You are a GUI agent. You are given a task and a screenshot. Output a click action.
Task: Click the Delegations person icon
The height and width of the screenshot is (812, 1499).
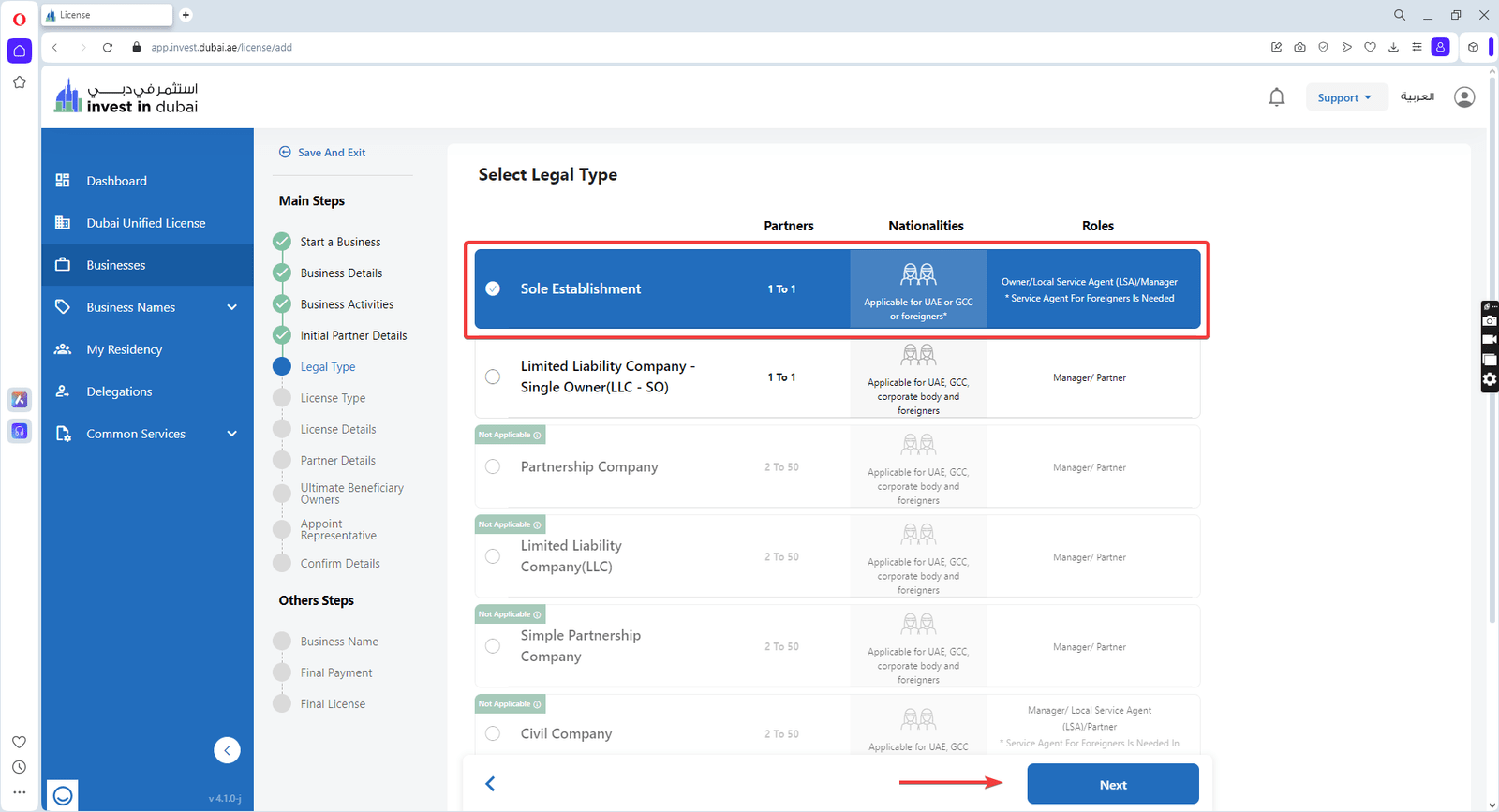point(63,391)
